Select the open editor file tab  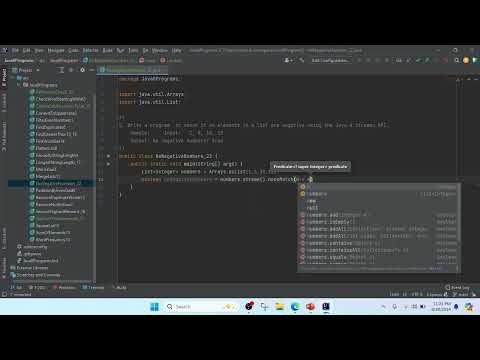[132, 70]
